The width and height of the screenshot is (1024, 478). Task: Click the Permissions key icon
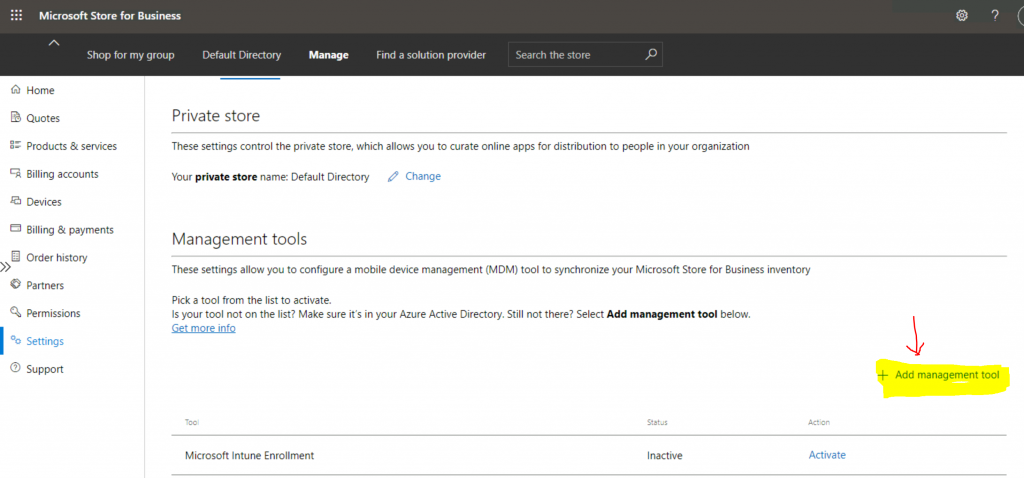coord(16,313)
